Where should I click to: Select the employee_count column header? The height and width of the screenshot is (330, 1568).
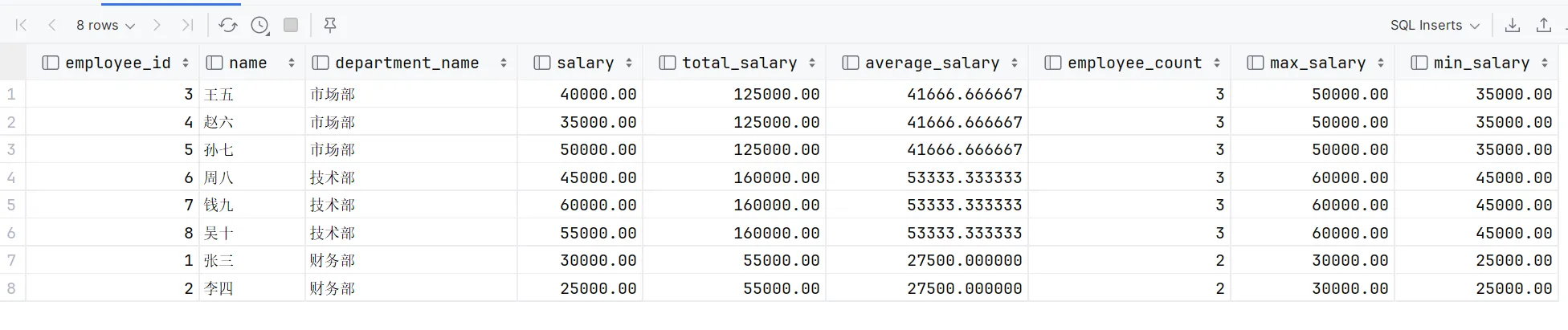[x=1129, y=63]
